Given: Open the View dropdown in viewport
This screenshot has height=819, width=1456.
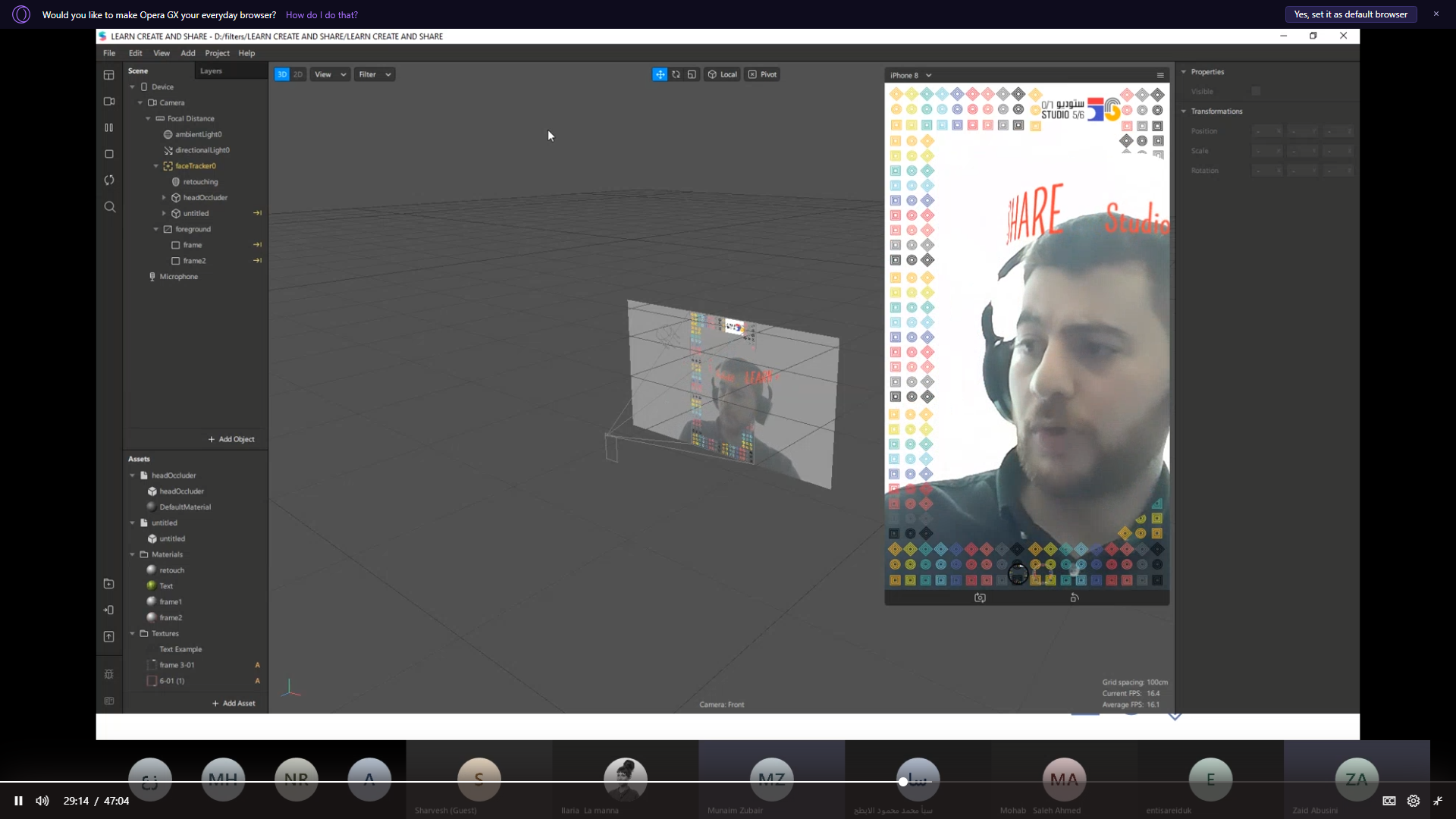Looking at the screenshot, I should 330,74.
